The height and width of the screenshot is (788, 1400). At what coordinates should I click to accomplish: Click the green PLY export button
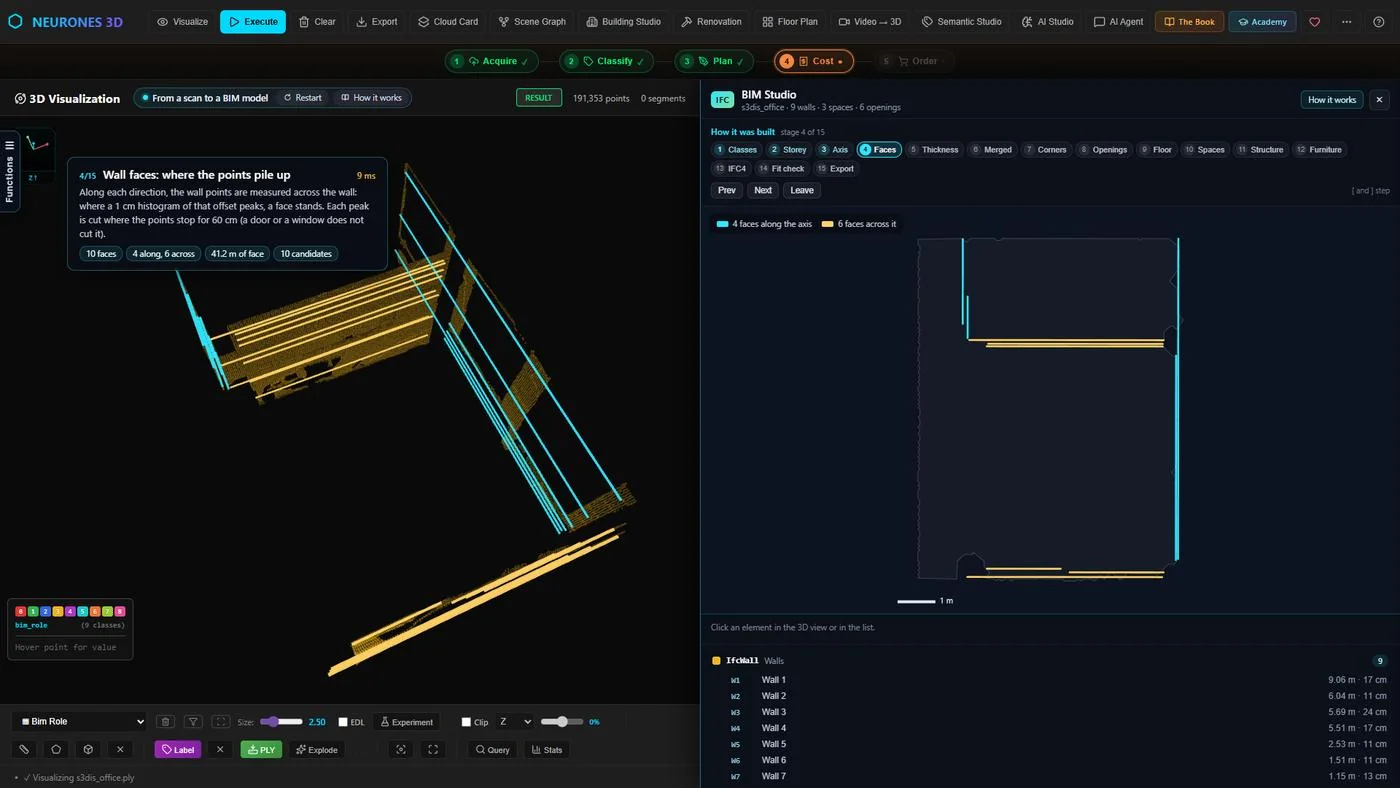(x=261, y=750)
